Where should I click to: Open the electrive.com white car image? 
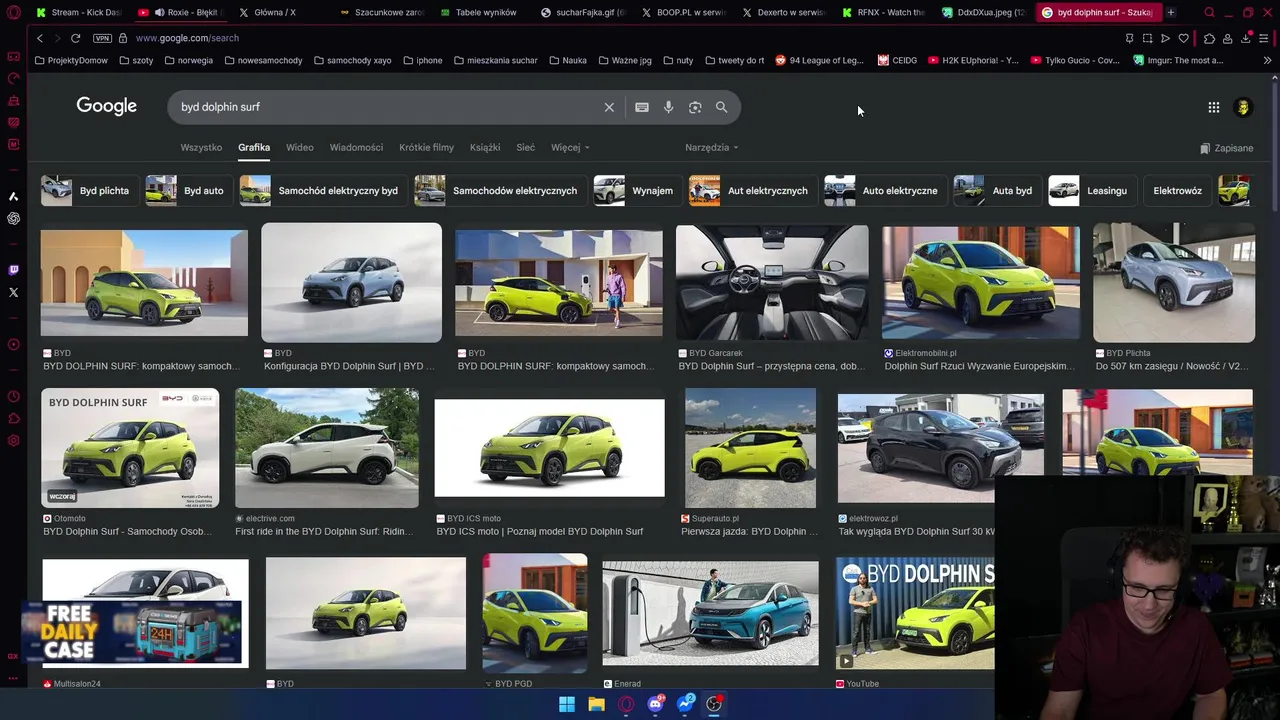point(327,448)
